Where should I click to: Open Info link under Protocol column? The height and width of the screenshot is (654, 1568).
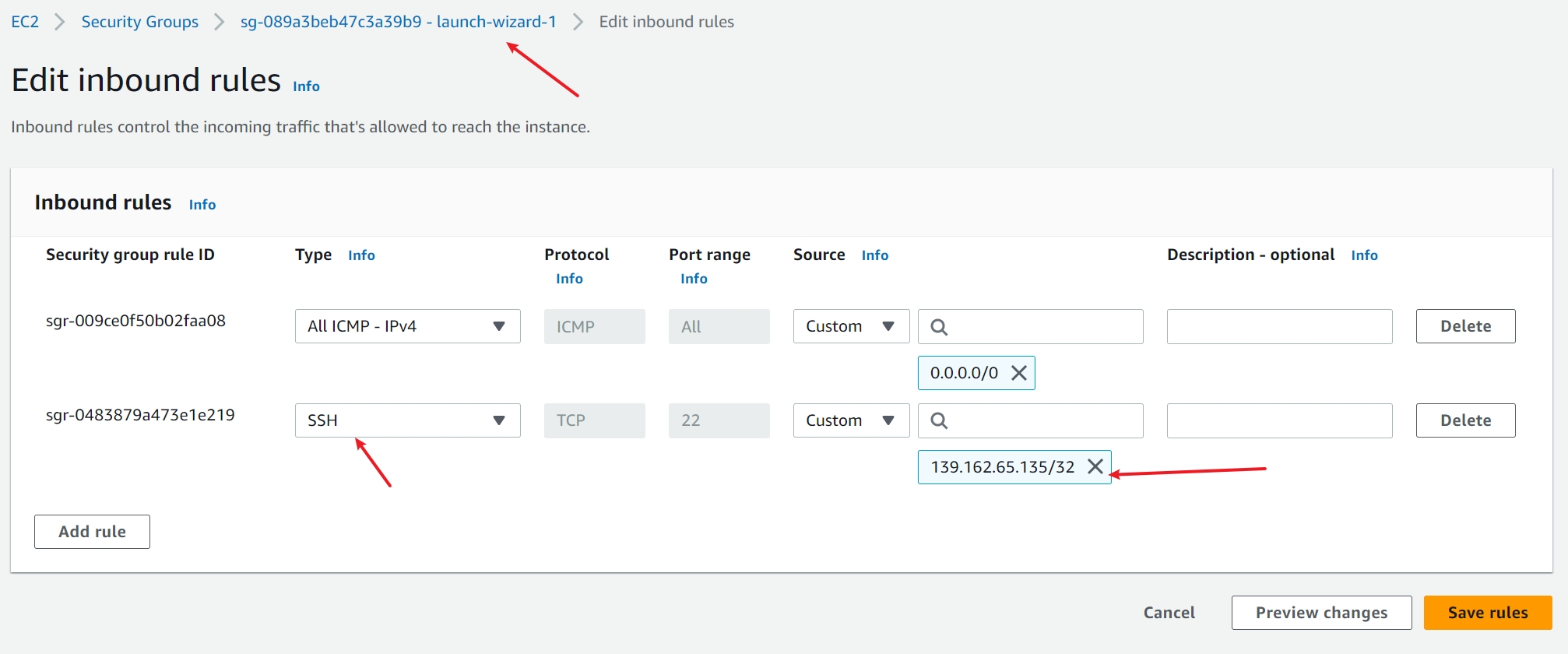[569, 279]
